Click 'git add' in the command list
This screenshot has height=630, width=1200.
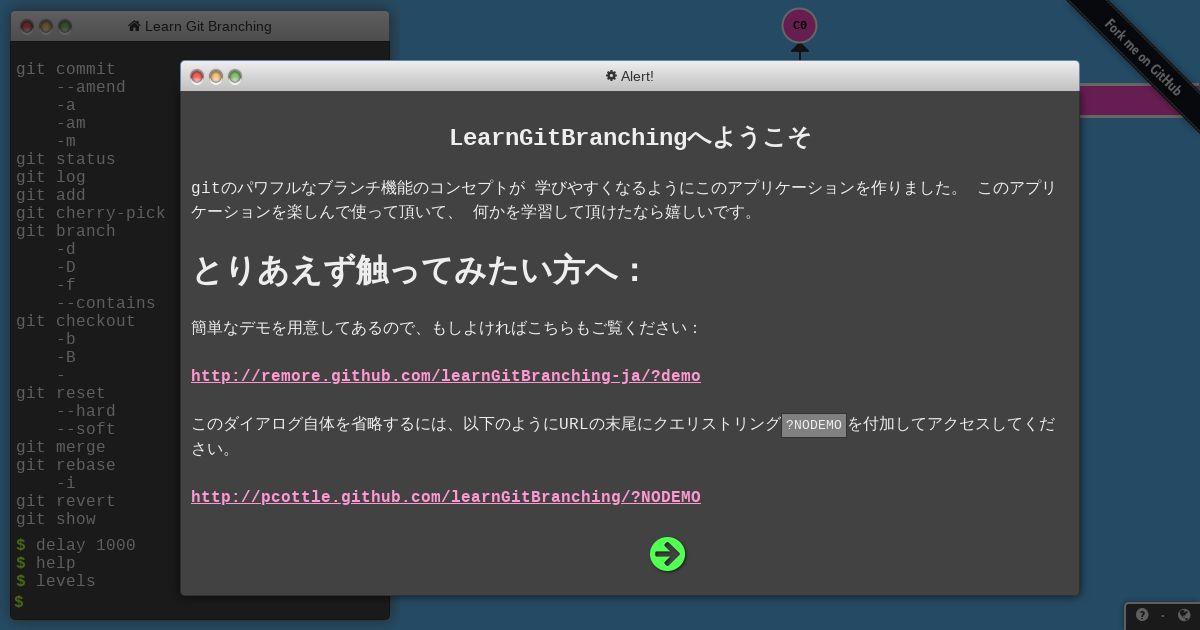coord(51,195)
